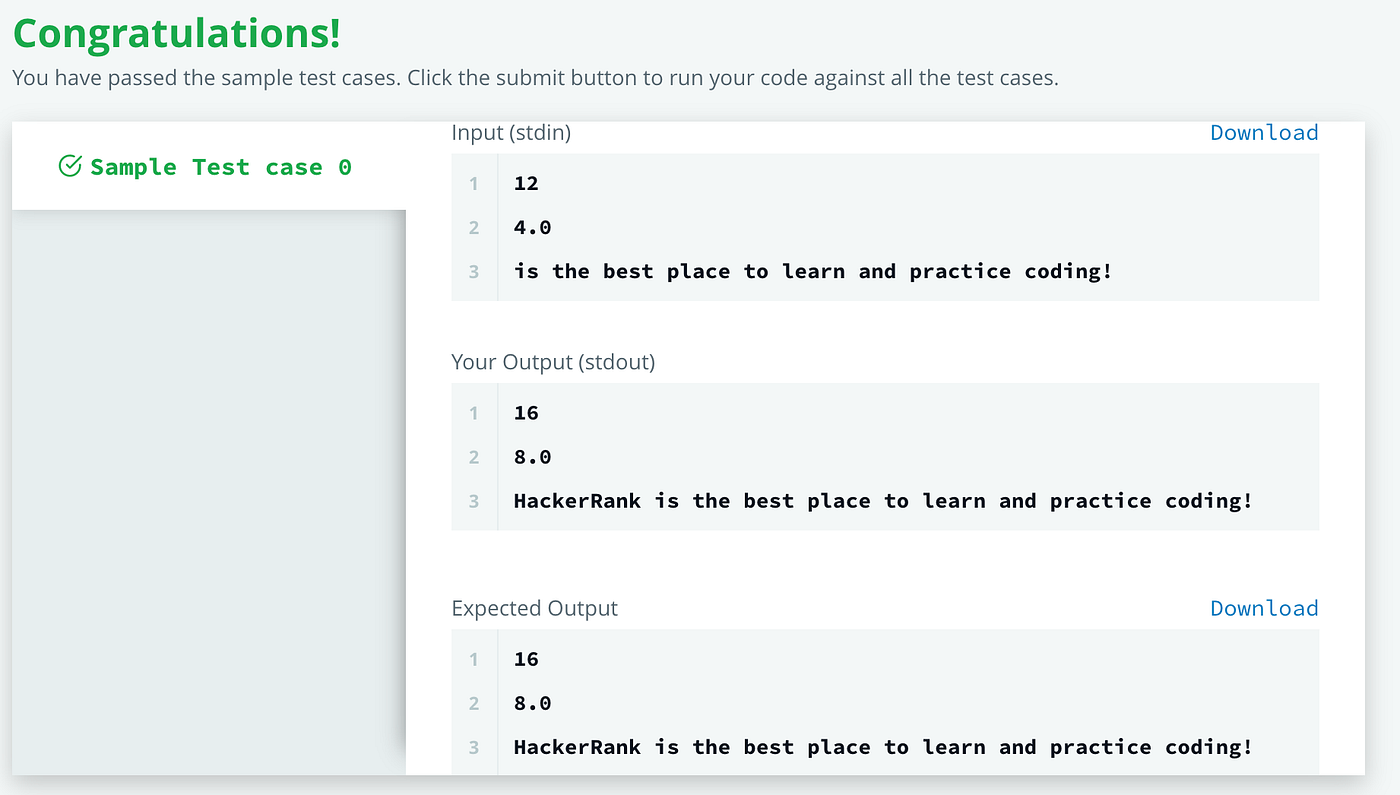Click the 8.0 value in Expected Output
This screenshot has height=795, width=1400.
click(x=532, y=703)
